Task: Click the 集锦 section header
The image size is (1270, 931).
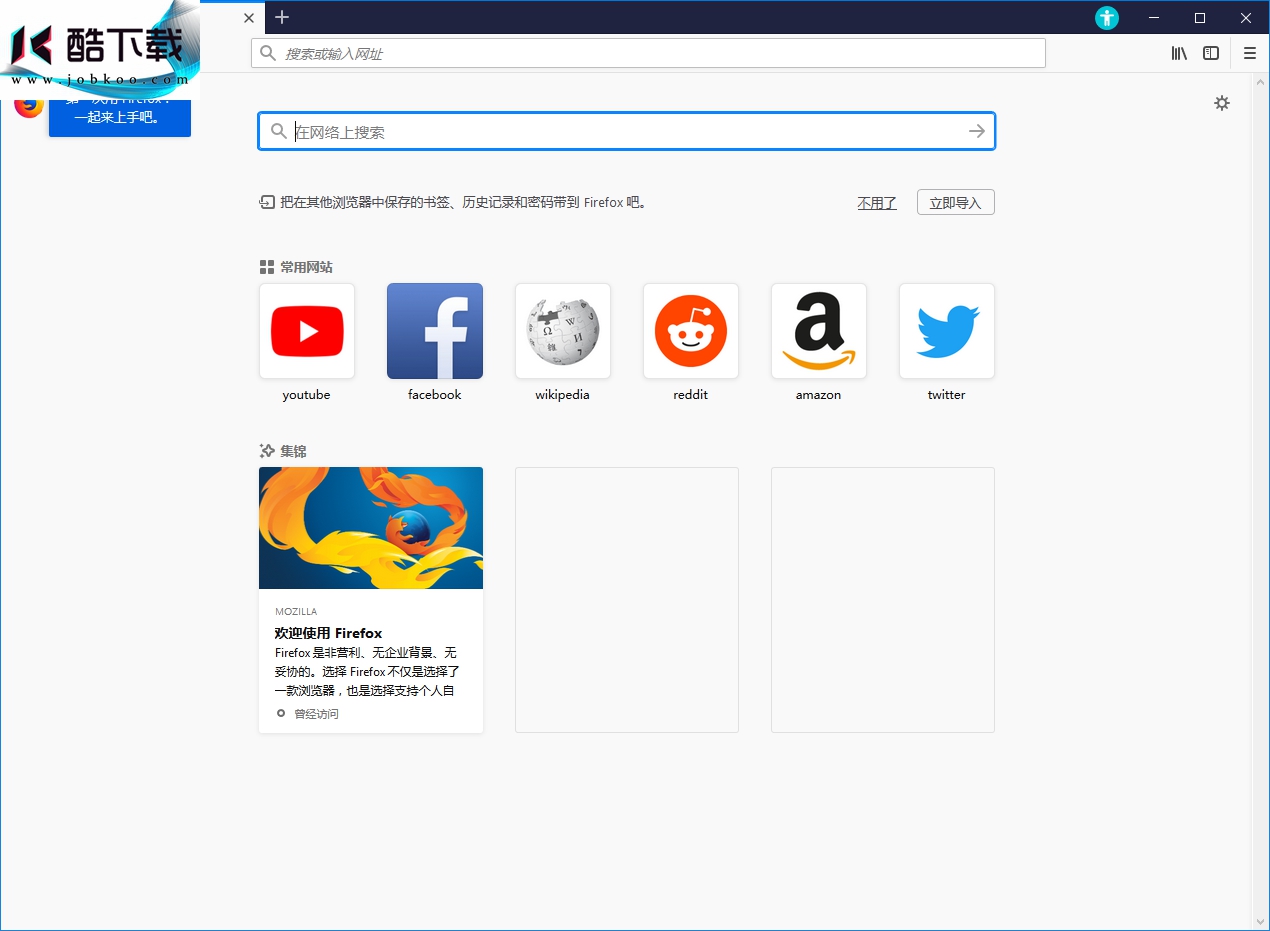Action: click(x=283, y=451)
